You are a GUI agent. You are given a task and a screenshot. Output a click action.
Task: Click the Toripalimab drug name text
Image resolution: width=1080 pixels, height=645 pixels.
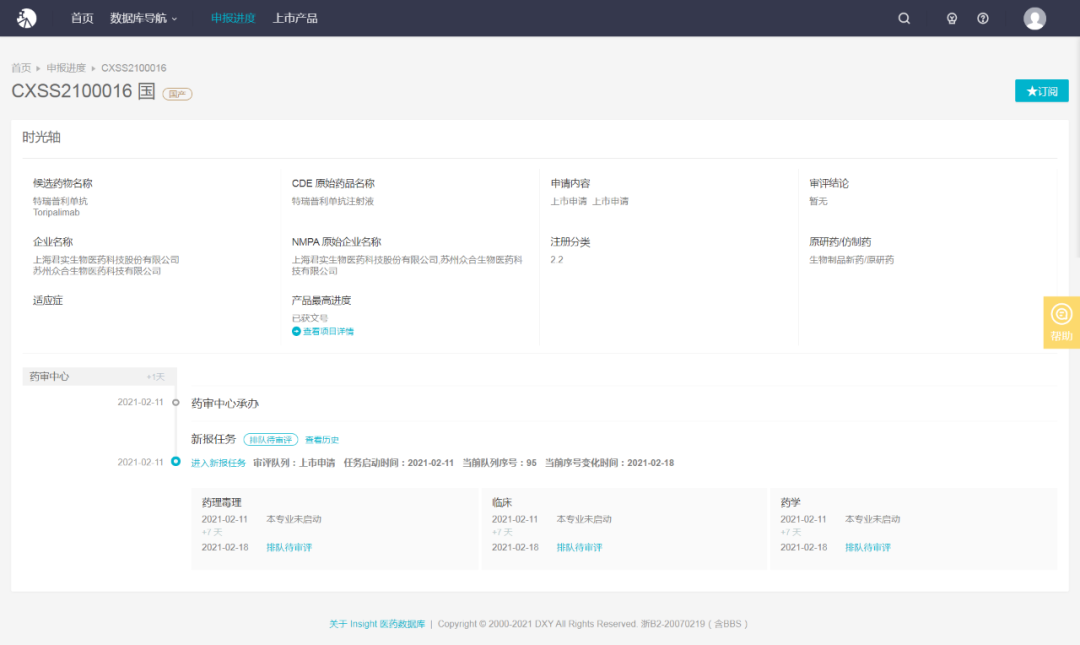pos(56,212)
